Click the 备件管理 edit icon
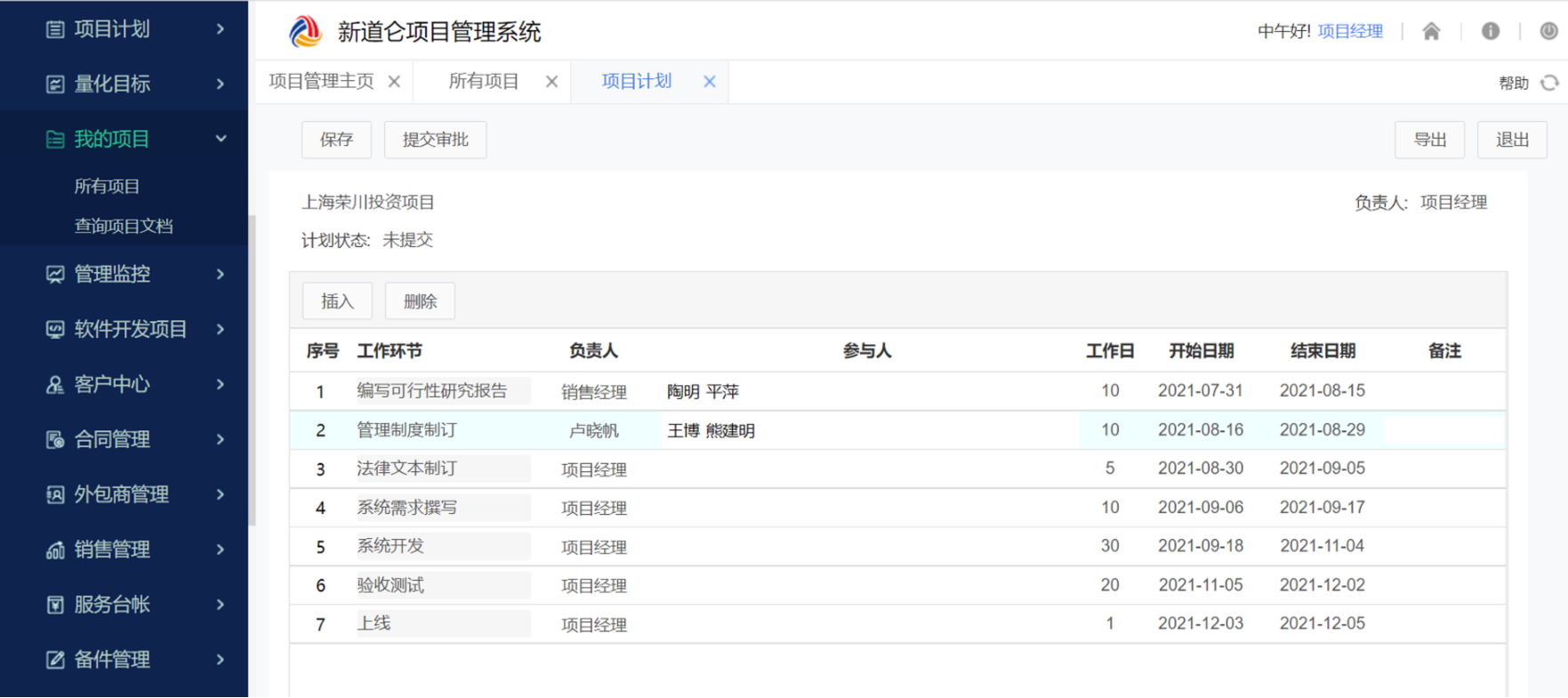Viewport: 1568px width, 698px height. click(55, 660)
